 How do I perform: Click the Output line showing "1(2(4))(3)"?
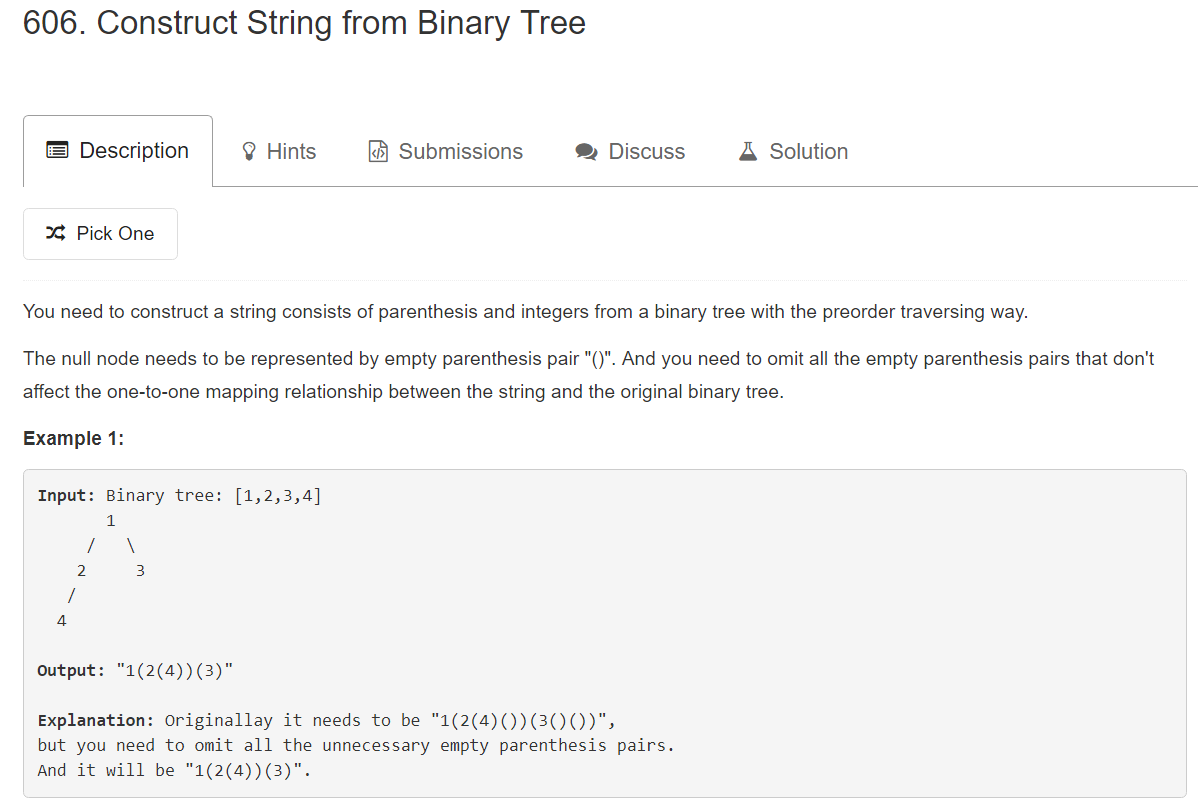(135, 670)
